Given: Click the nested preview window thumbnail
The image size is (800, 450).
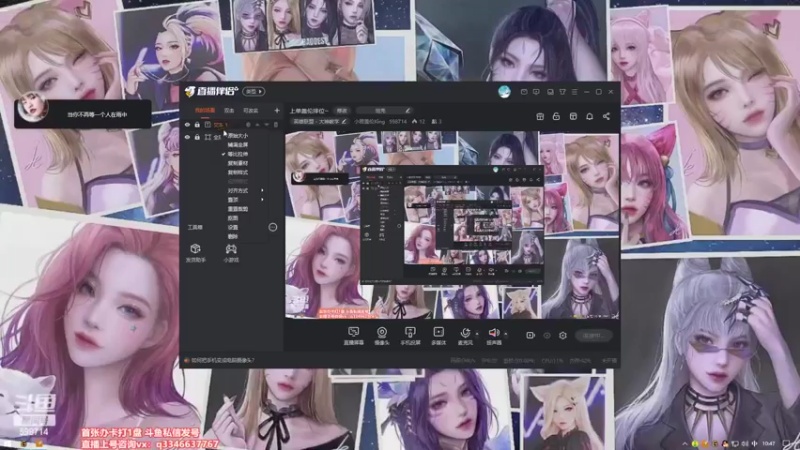Looking at the screenshot, I should (452, 224).
